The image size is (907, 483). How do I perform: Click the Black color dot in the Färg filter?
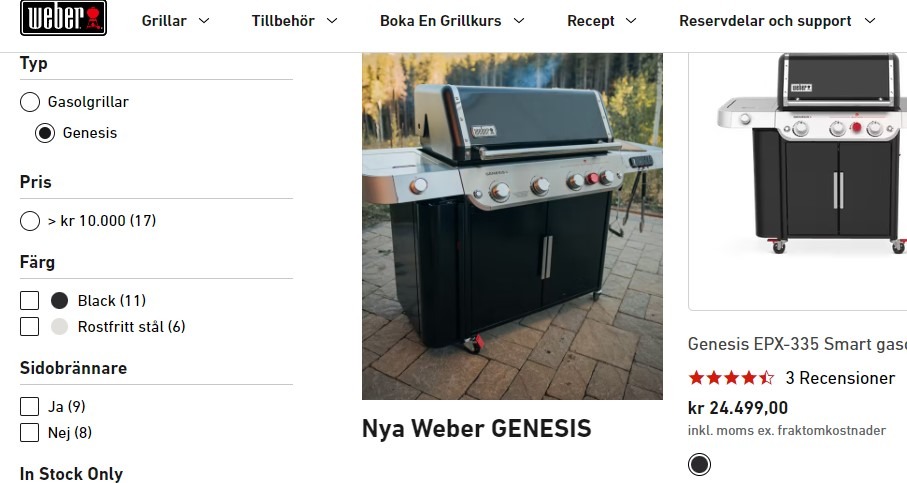[x=60, y=301]
